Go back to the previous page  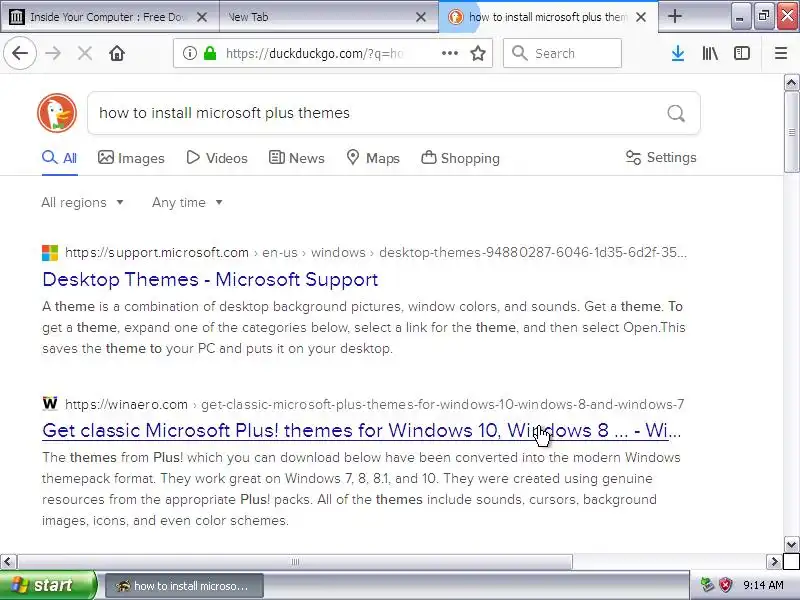(x=20, y=53)
